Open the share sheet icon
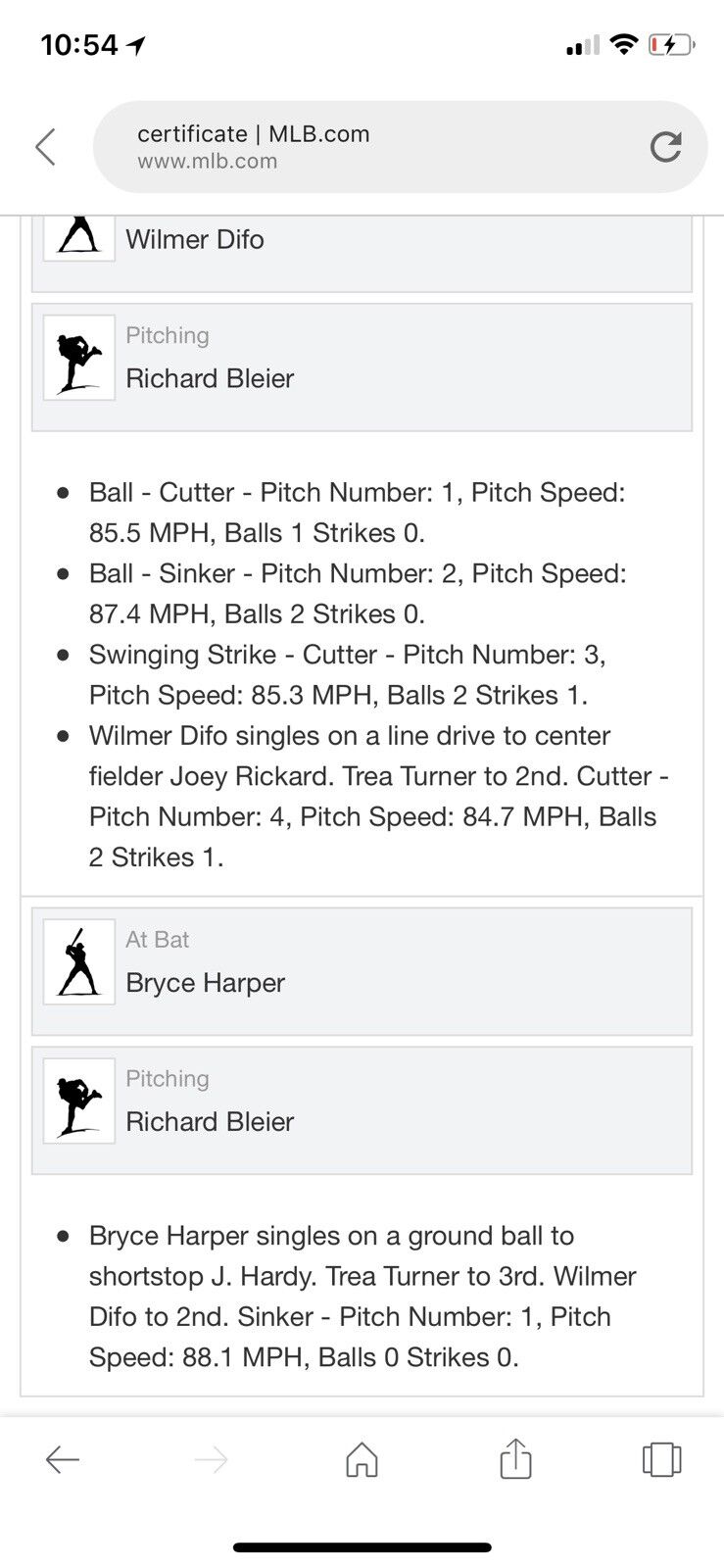The height and width of the screenshot is (1568, 724). 515,1459
